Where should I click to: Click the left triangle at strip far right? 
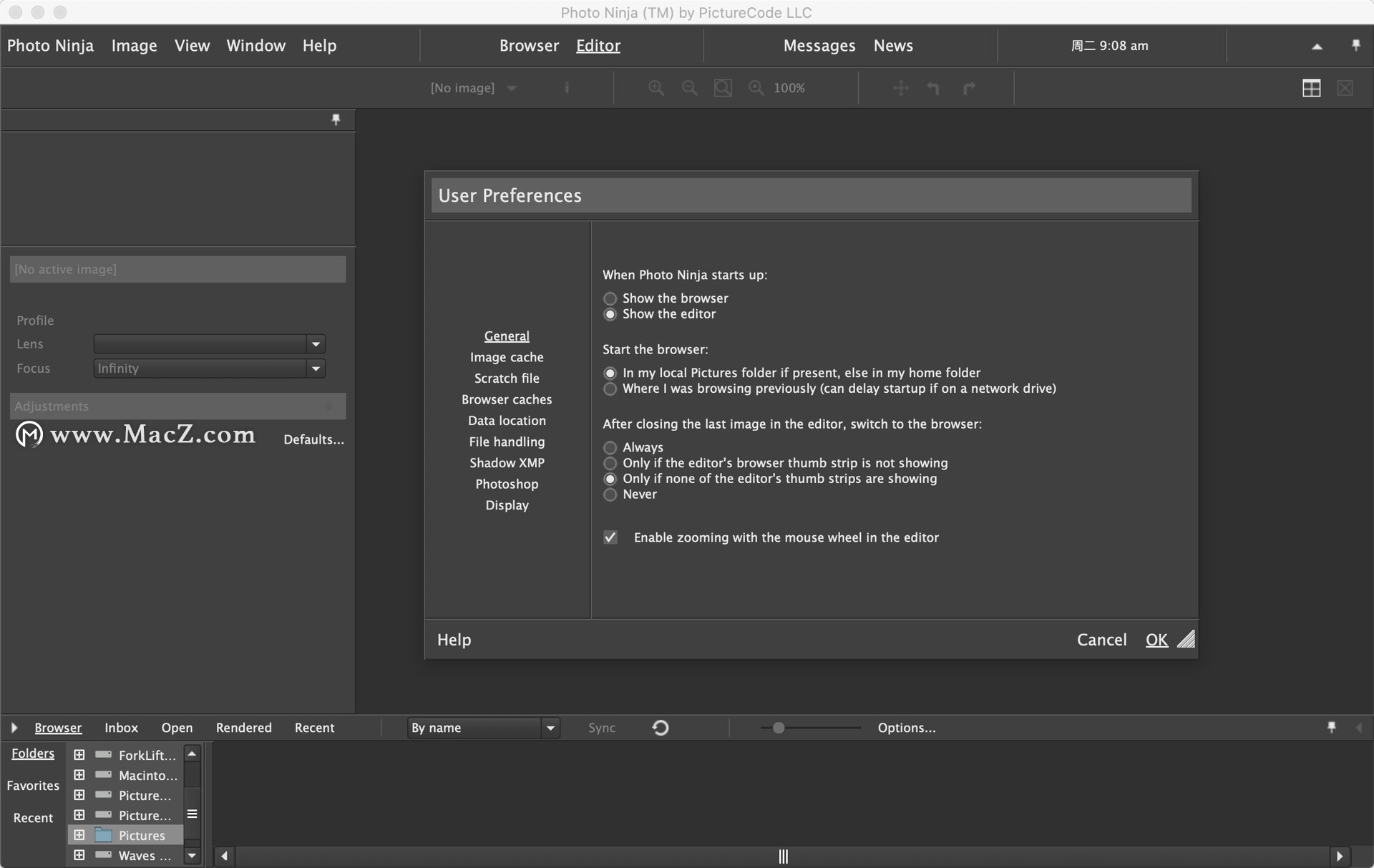[1359, 728]
